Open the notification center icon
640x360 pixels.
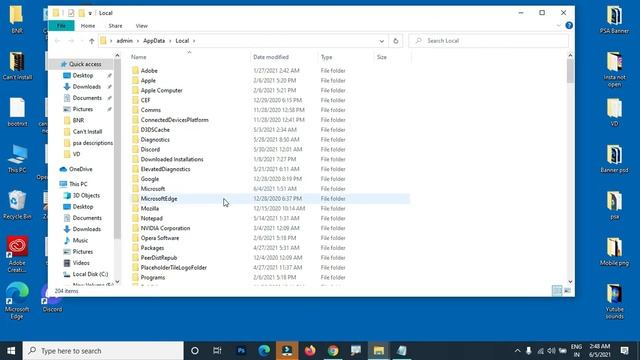(x=624, y=350)
